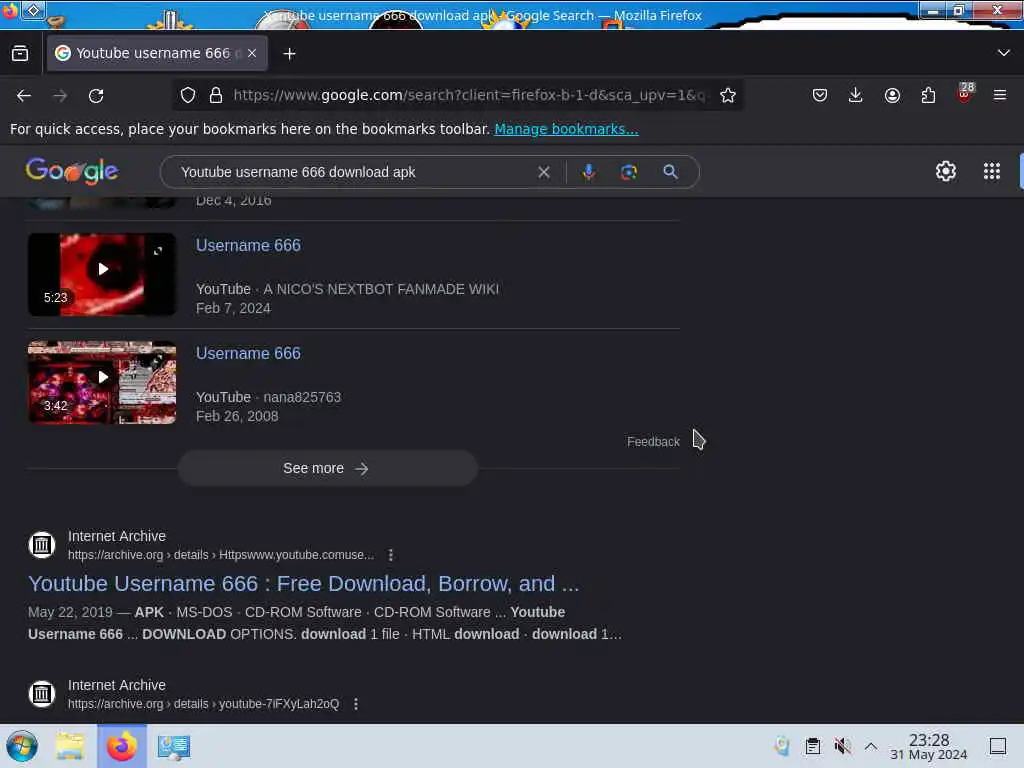Click the Feedback link
1024x768 pixels.
(x=653, y=442)
